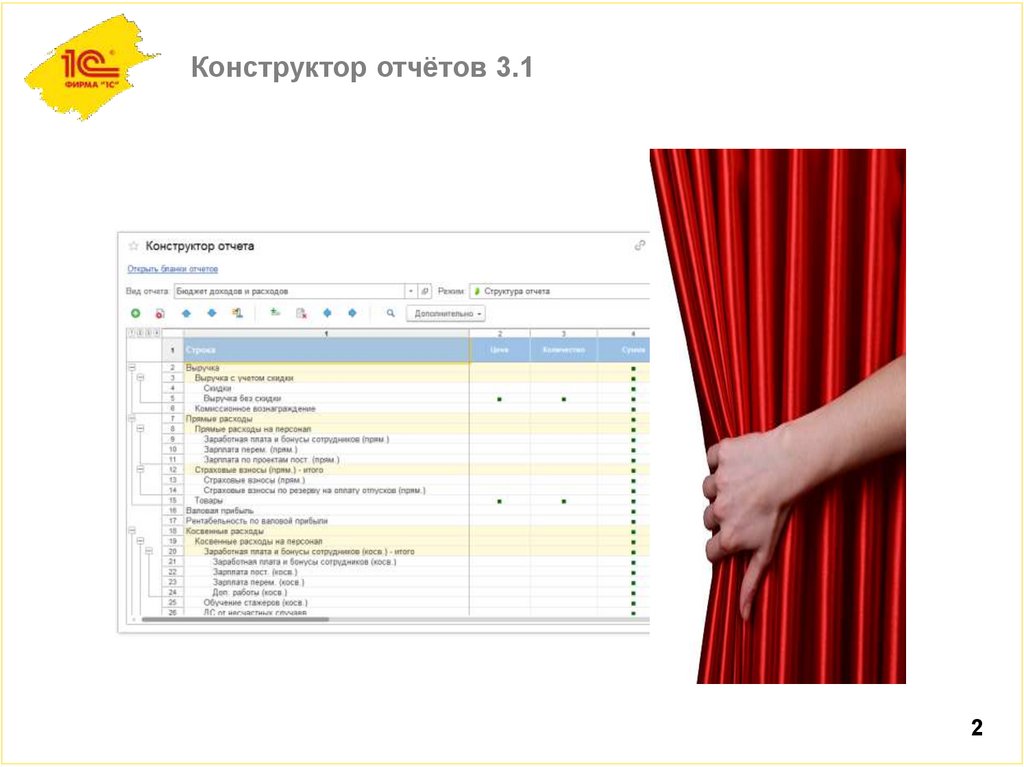This screenshot has width=1024, height=767.
Task: Toggle the Цена marker for Выручка без скидки
Action: (499, 399)
